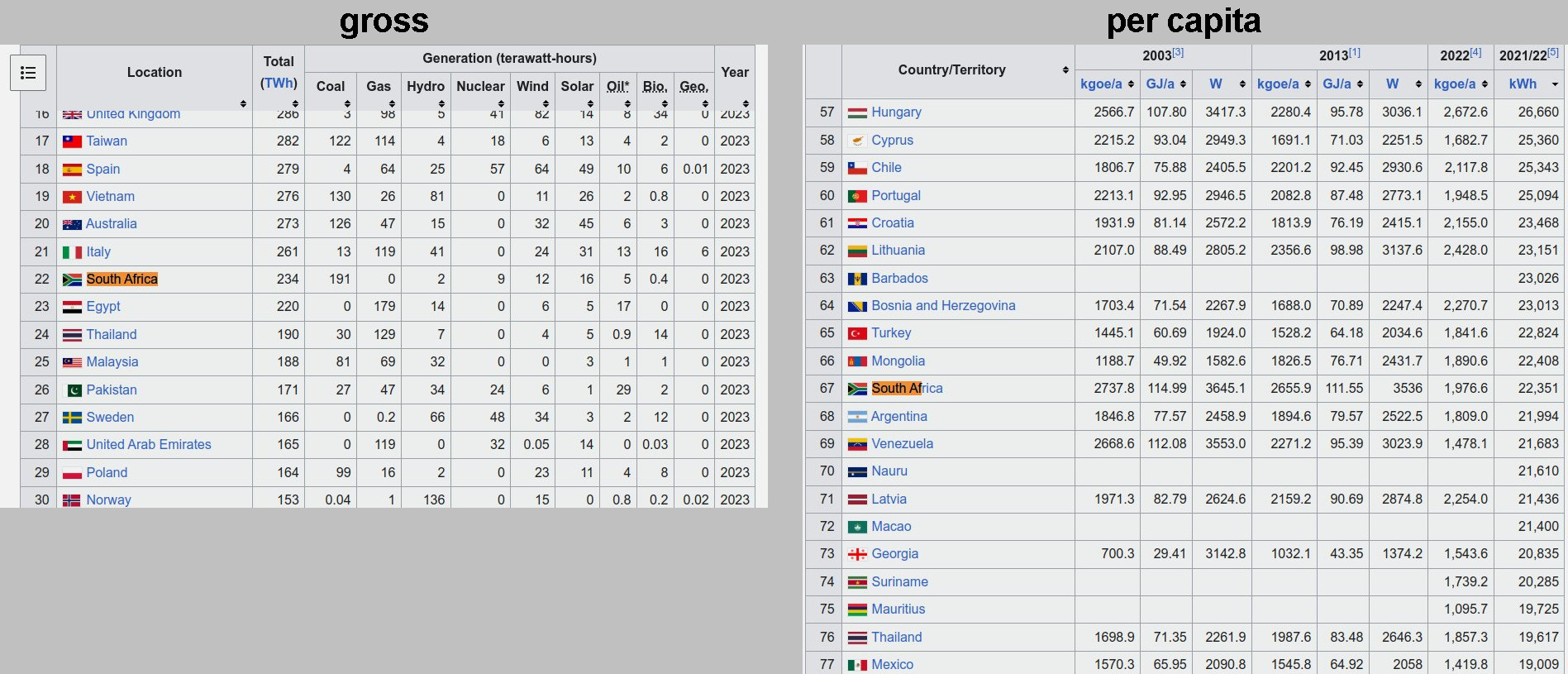Open the table of contents toggle icon
This screenshot has height=674, width=1568.
coord(28,73)
